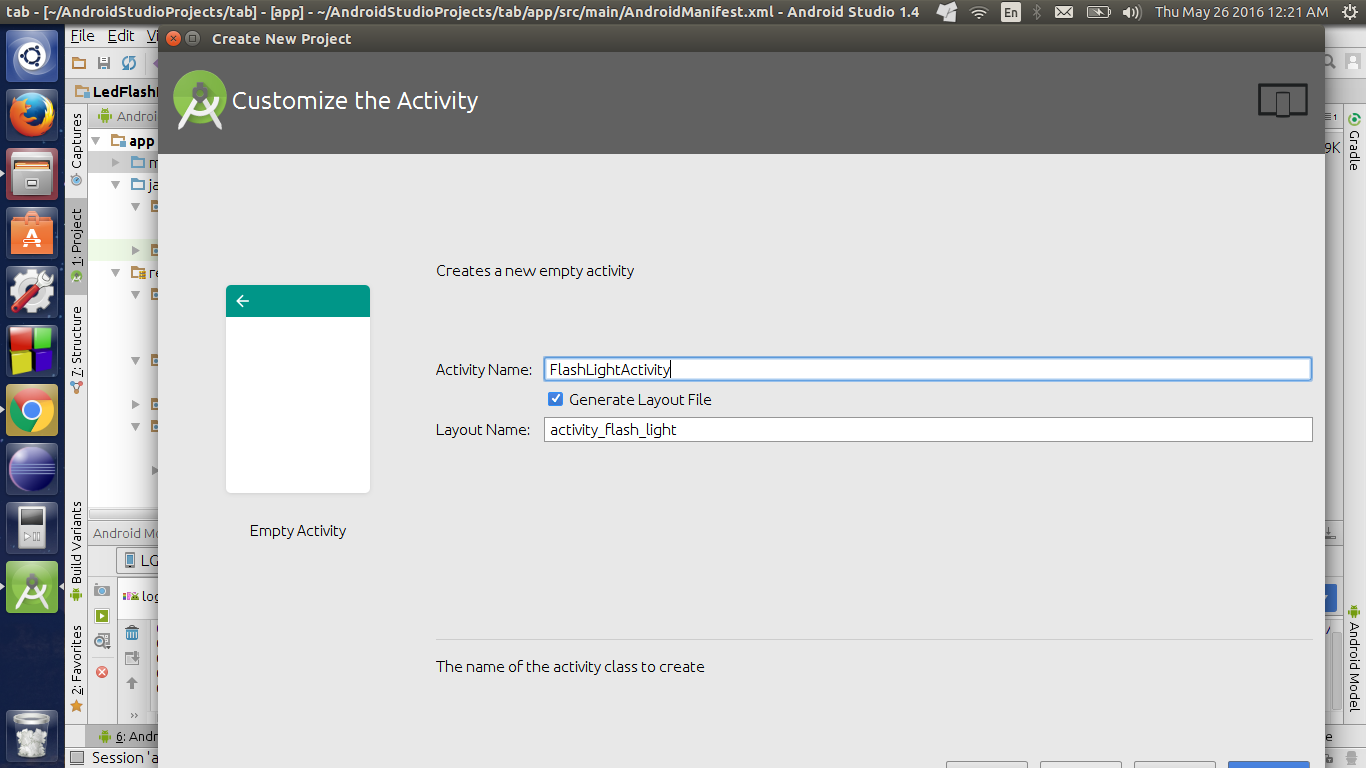Open Firefox from the Ubuntu dock

pos(32,115)
